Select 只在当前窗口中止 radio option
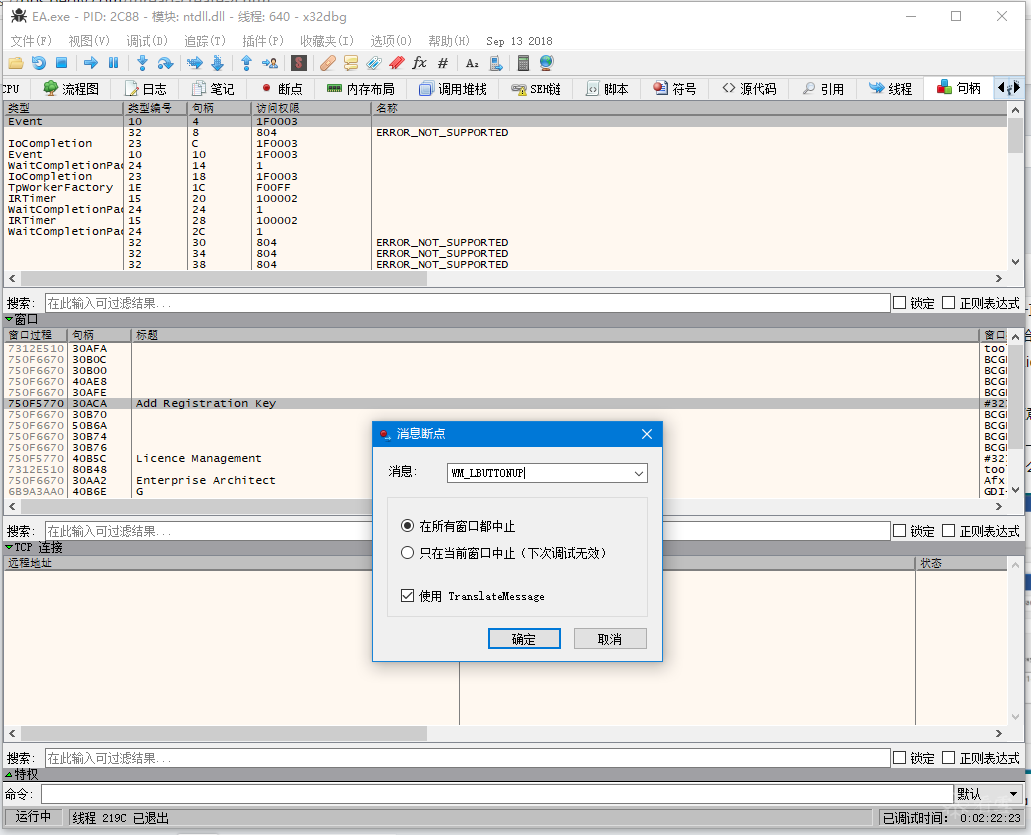 504,553
